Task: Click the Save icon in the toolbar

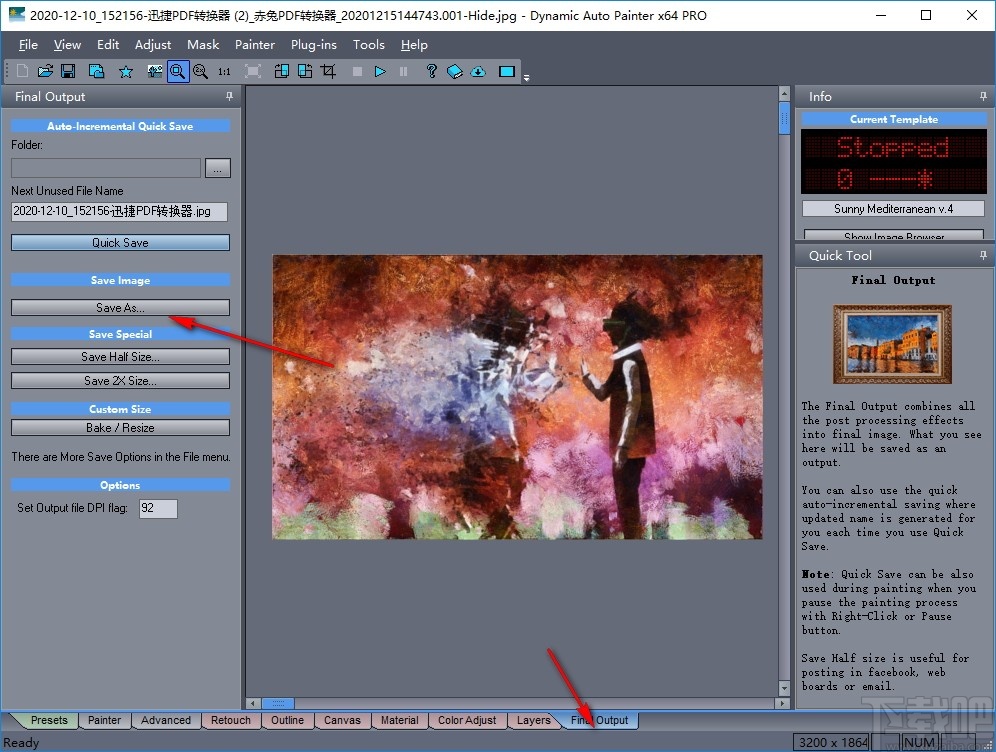Action: [67, 71]
